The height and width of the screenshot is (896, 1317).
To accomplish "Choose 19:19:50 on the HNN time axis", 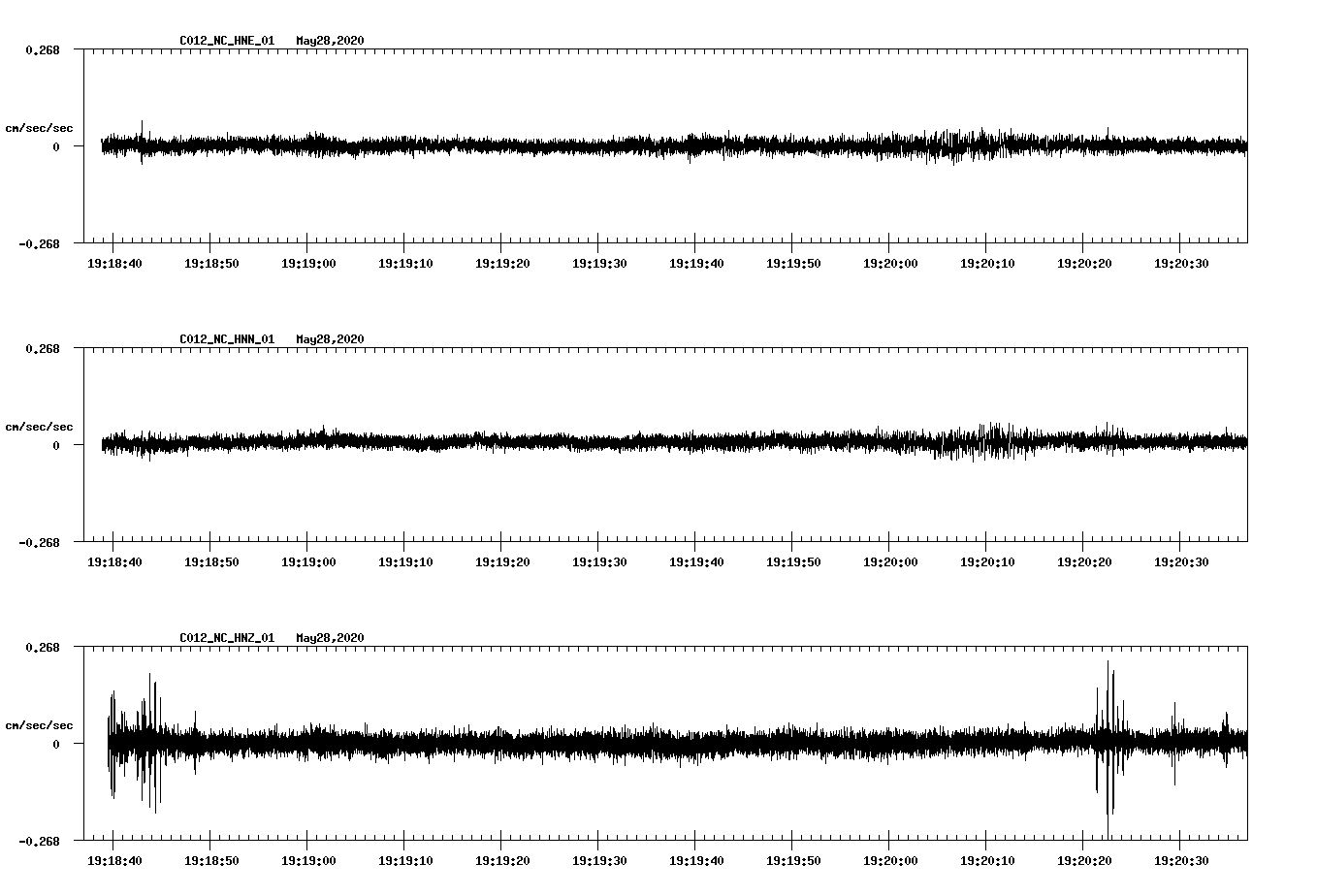I will 793,561.
